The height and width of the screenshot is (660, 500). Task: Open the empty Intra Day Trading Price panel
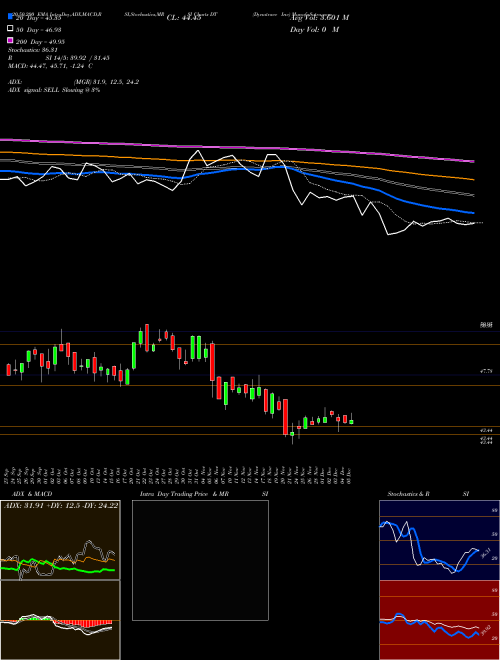200,560
